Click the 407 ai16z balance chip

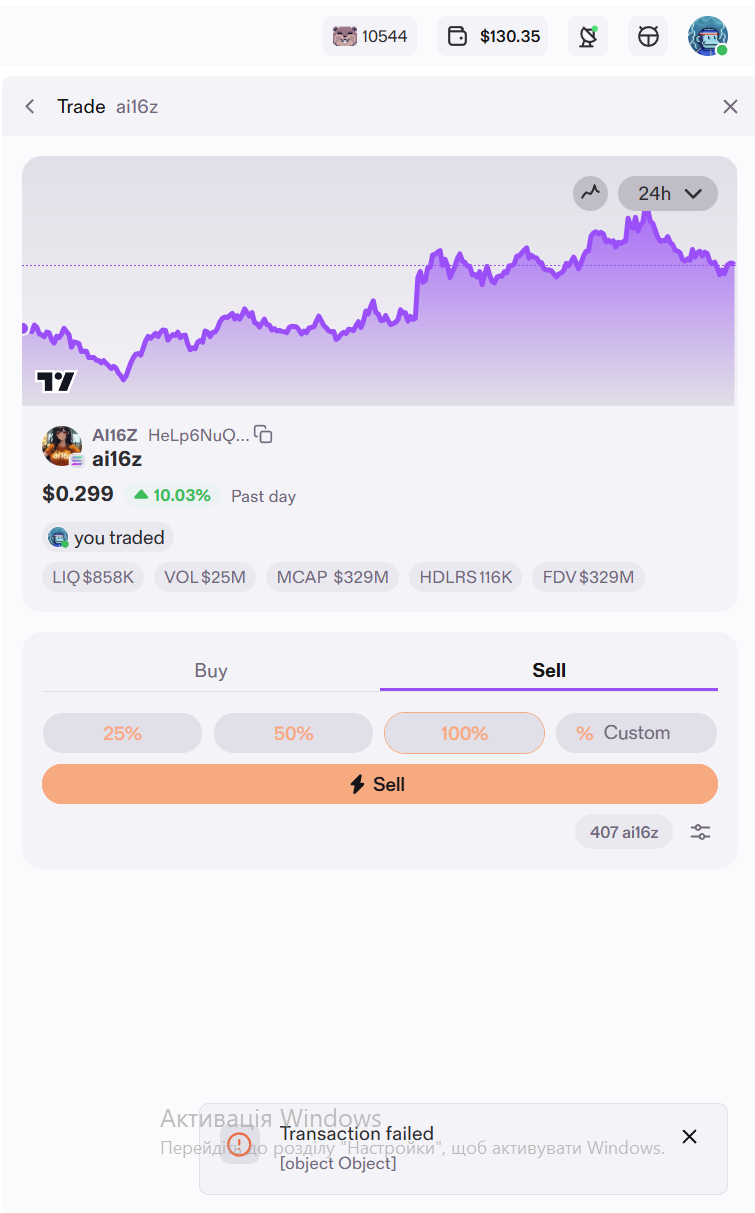tap(624, 832)
